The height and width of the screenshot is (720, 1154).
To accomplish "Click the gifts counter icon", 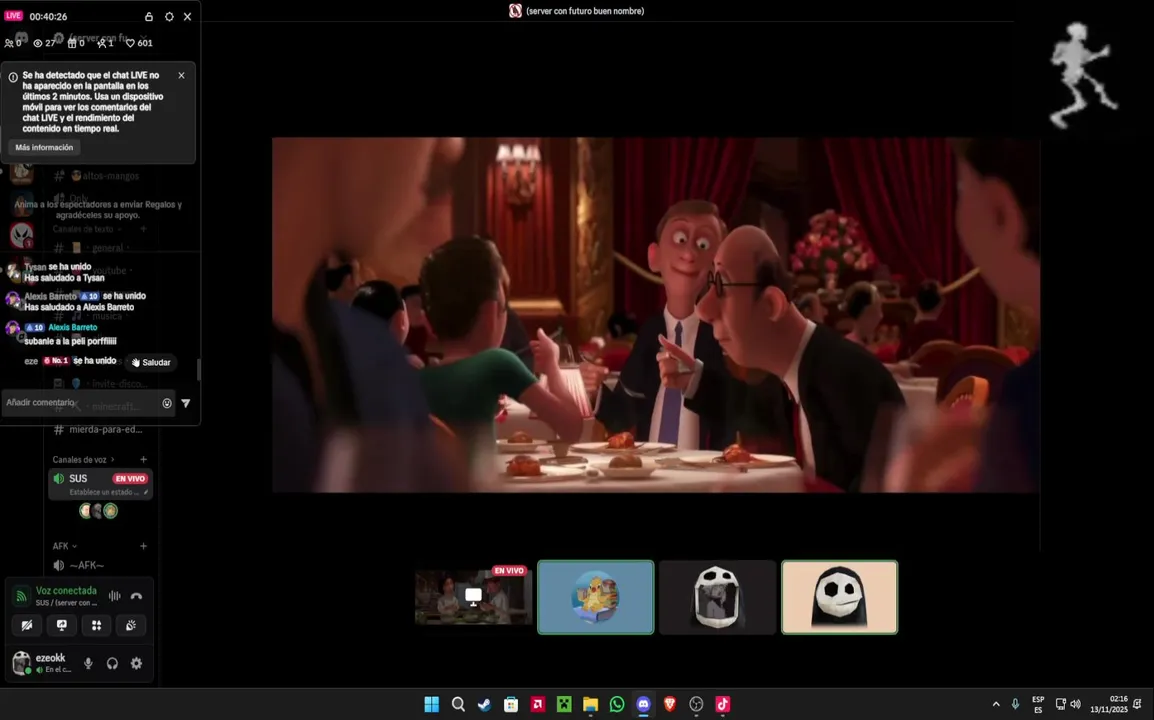I will [x=72, y=43].
